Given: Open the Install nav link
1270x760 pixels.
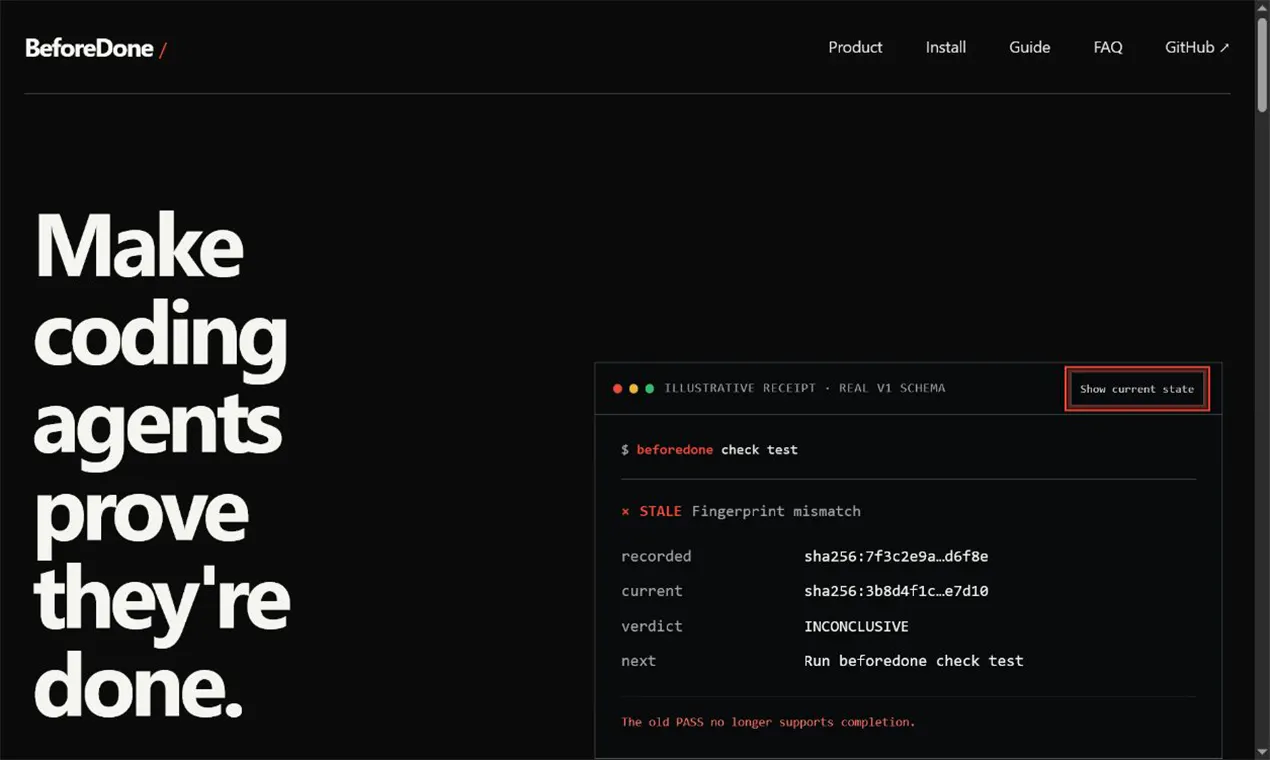Looking at the screenshot, I should (x=945, y=47).
